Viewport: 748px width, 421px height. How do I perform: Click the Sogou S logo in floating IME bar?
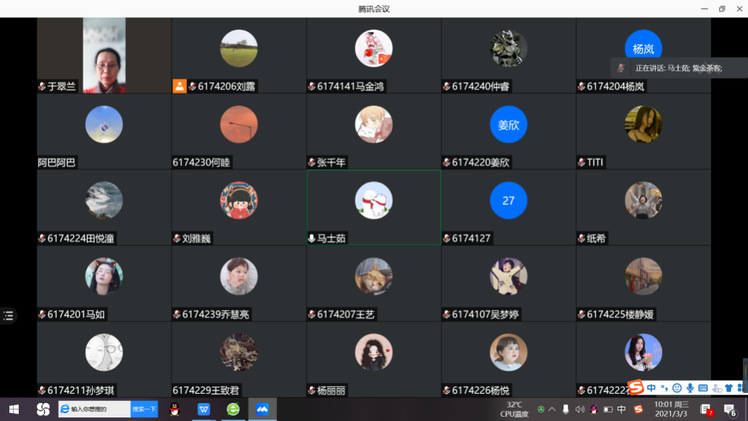[x=636, y=388]
